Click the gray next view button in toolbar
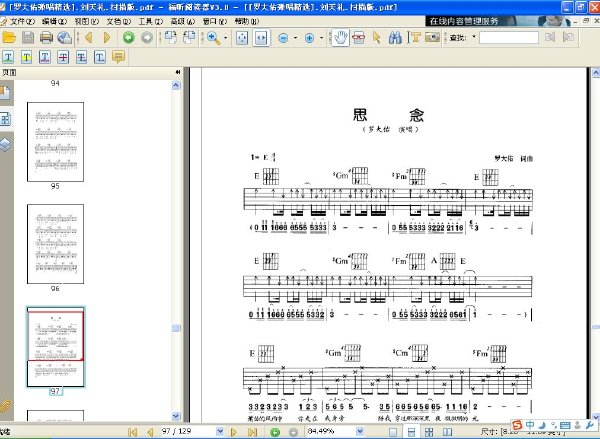 click(147, 38)
